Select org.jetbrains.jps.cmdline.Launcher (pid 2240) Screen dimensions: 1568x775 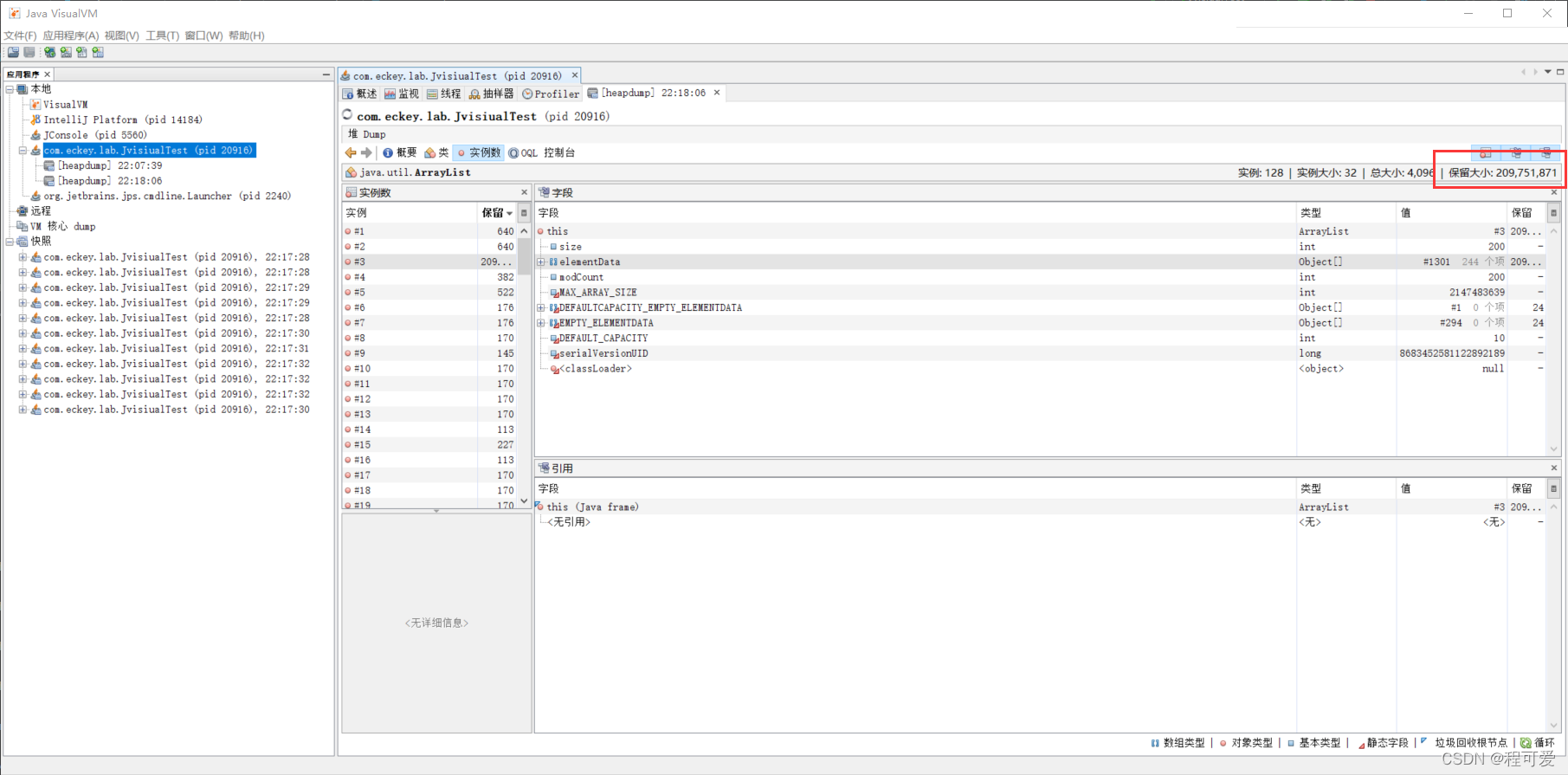168,196
